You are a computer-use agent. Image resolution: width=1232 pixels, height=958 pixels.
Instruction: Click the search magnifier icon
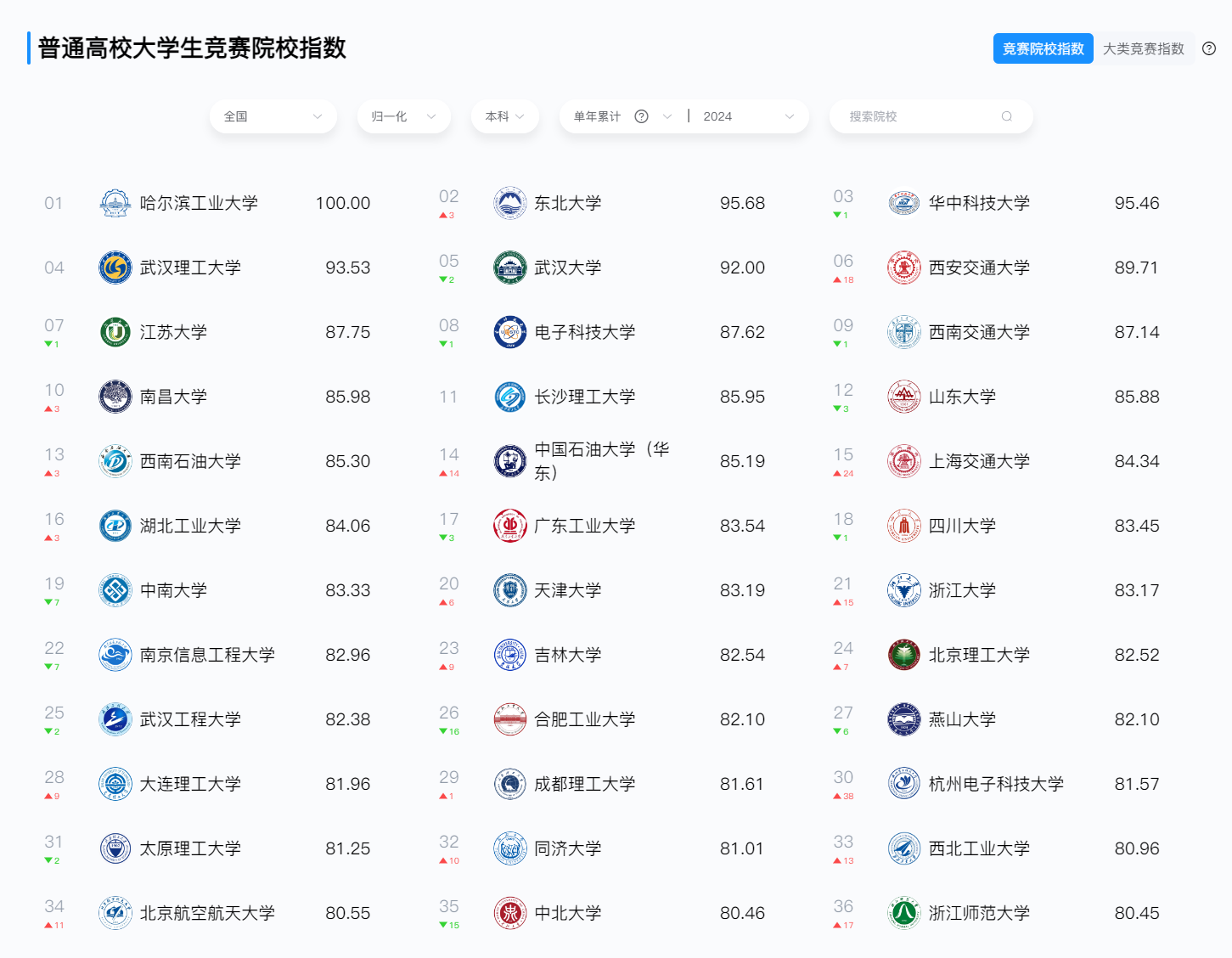tap(1007, 116)
